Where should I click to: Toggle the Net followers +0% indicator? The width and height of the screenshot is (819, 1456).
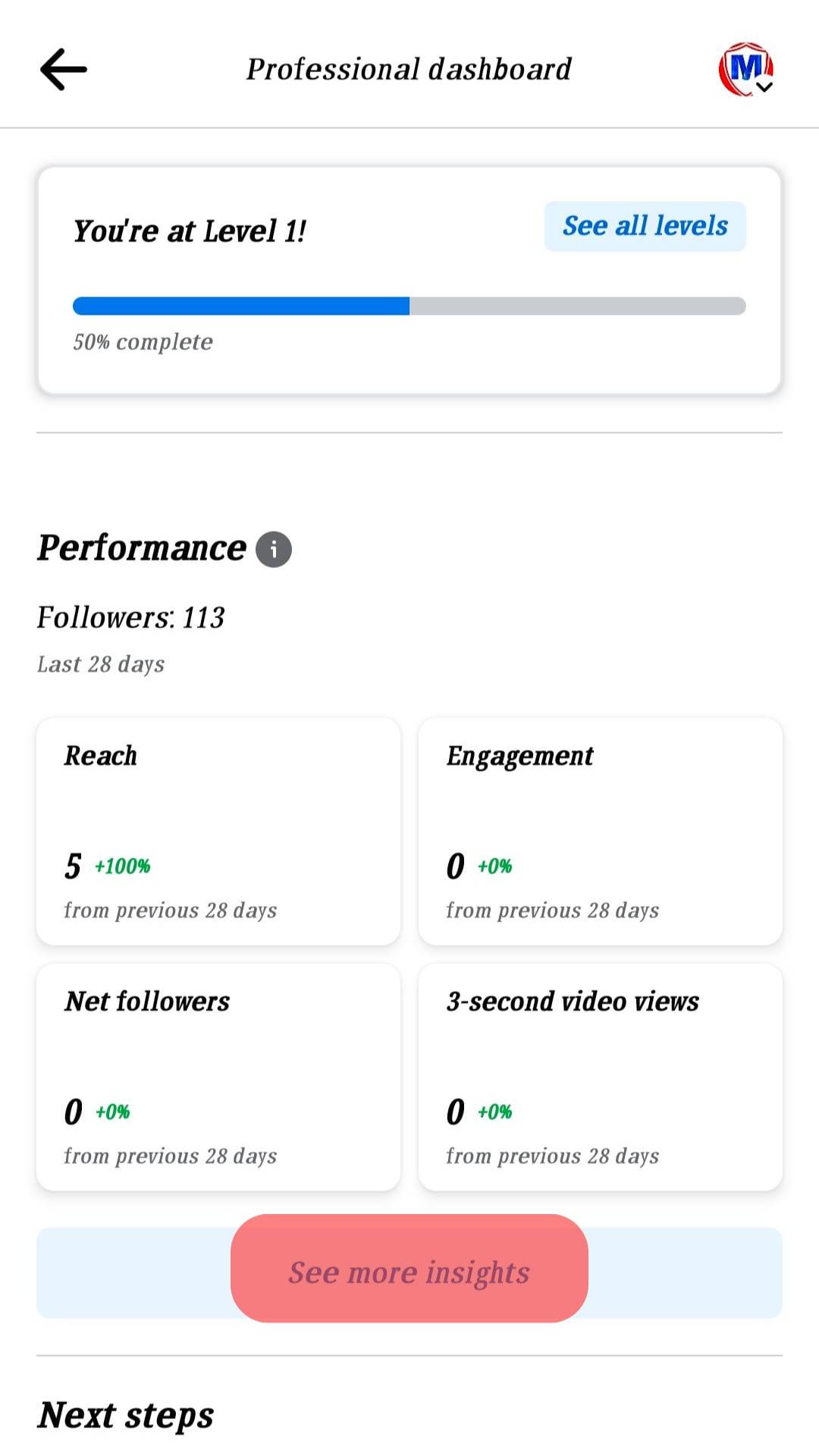tap(112, 1112)
